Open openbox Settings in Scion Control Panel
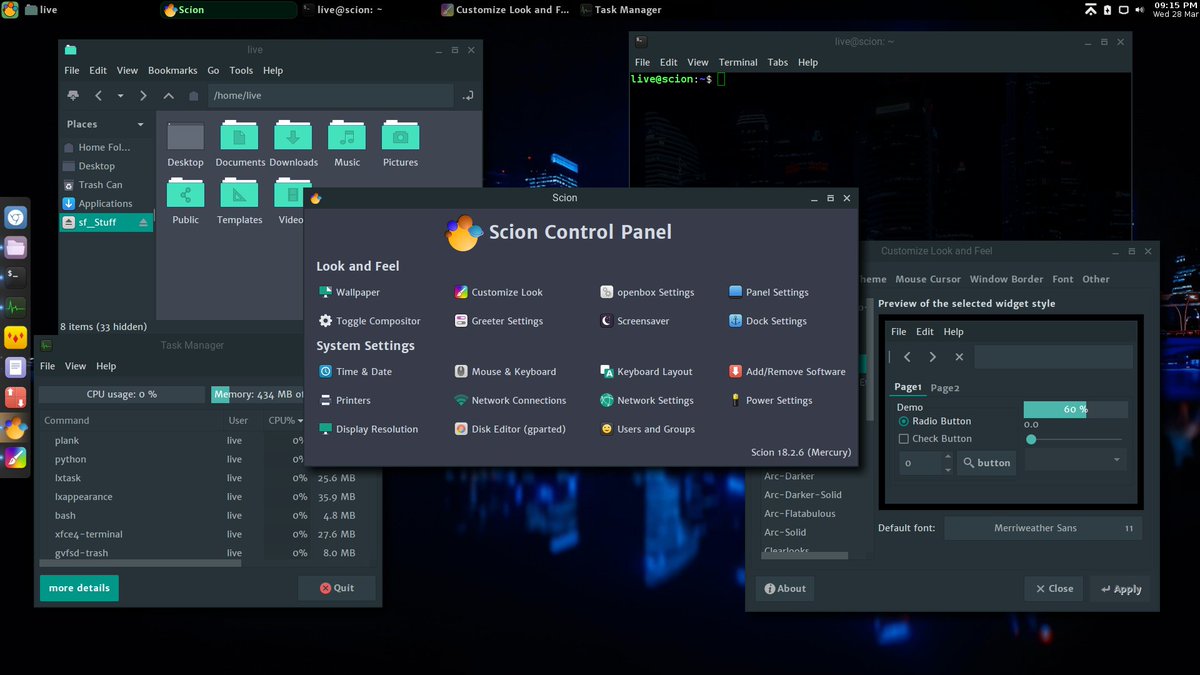This screenshot has width=1200, height=675. [x=647, y=292]
